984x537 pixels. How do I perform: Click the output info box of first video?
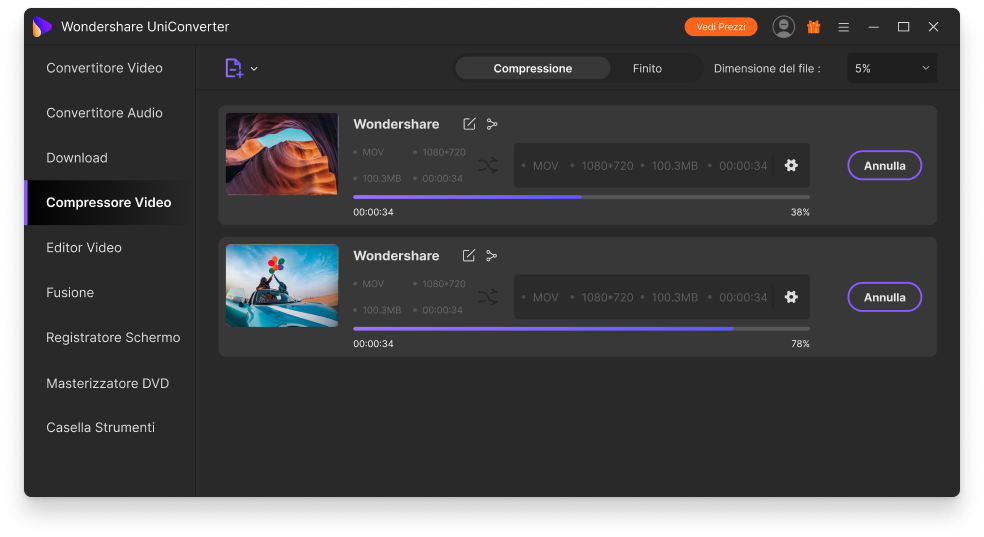click(x=661, y=166)
